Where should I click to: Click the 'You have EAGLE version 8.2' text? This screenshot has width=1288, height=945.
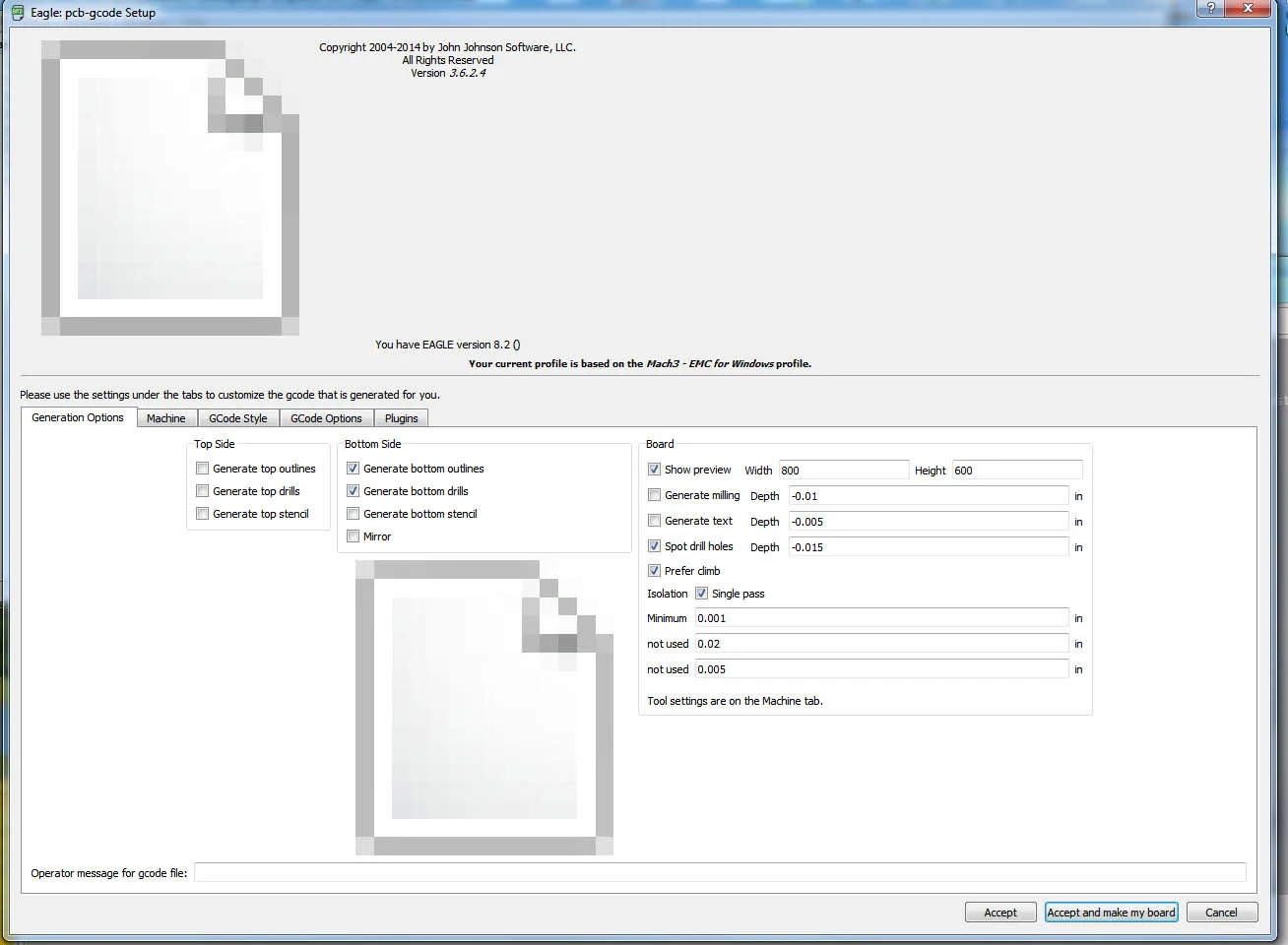coord(447,345)
